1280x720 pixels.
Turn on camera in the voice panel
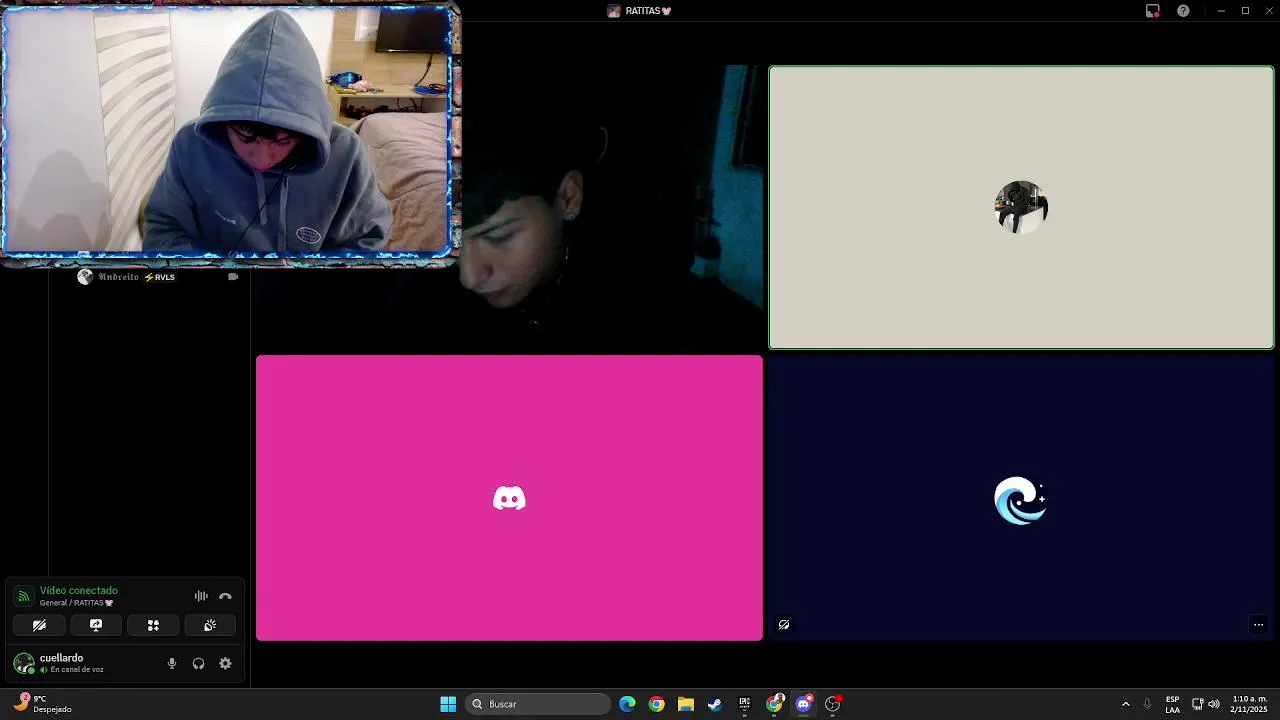pos(39,625)
